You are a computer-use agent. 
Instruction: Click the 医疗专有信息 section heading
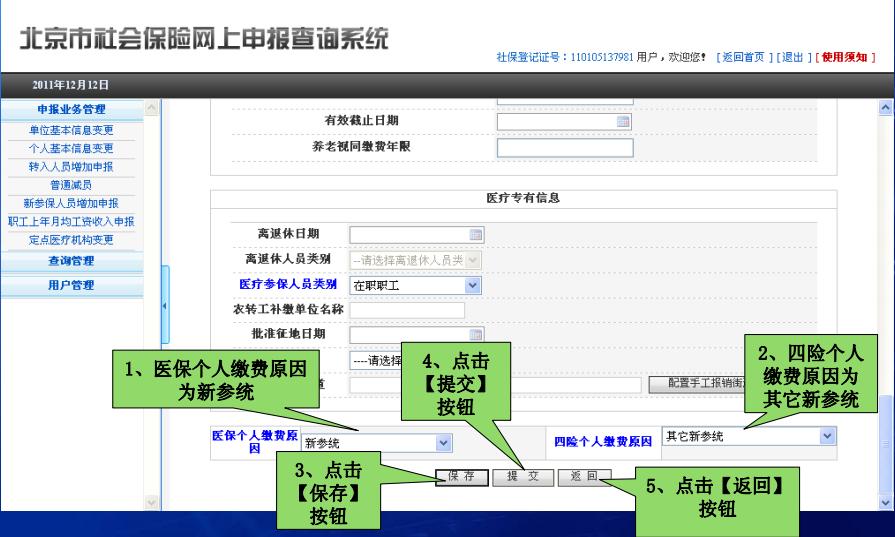pos(523,198)
